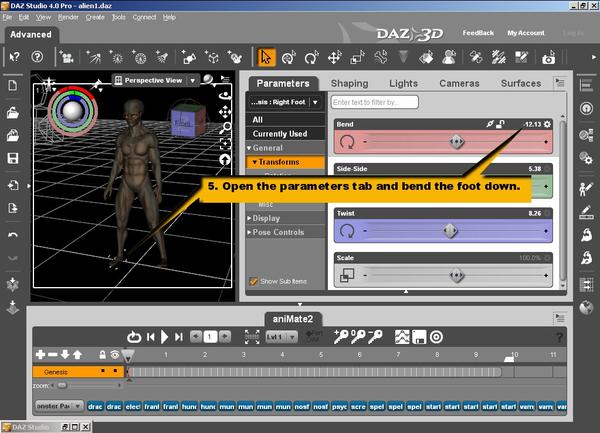Select the Currently Used filter

286,134
